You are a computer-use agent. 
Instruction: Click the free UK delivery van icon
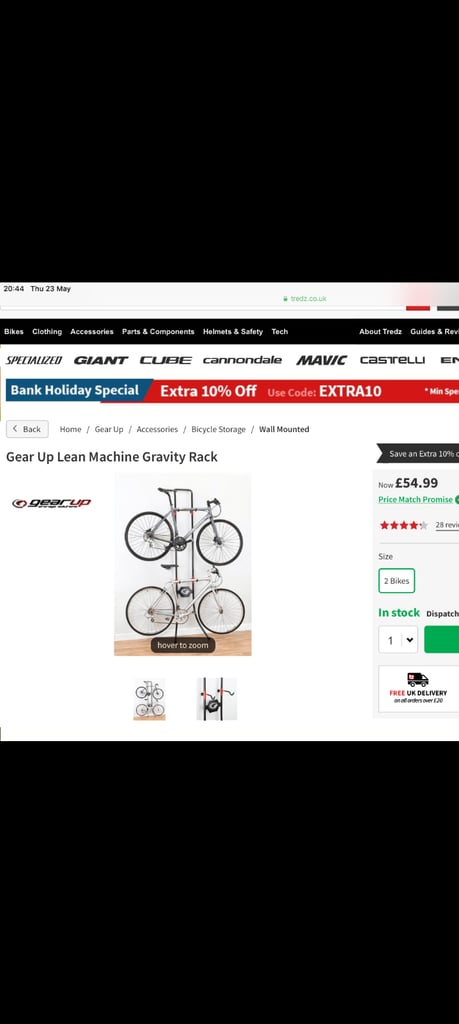(418, 679)
